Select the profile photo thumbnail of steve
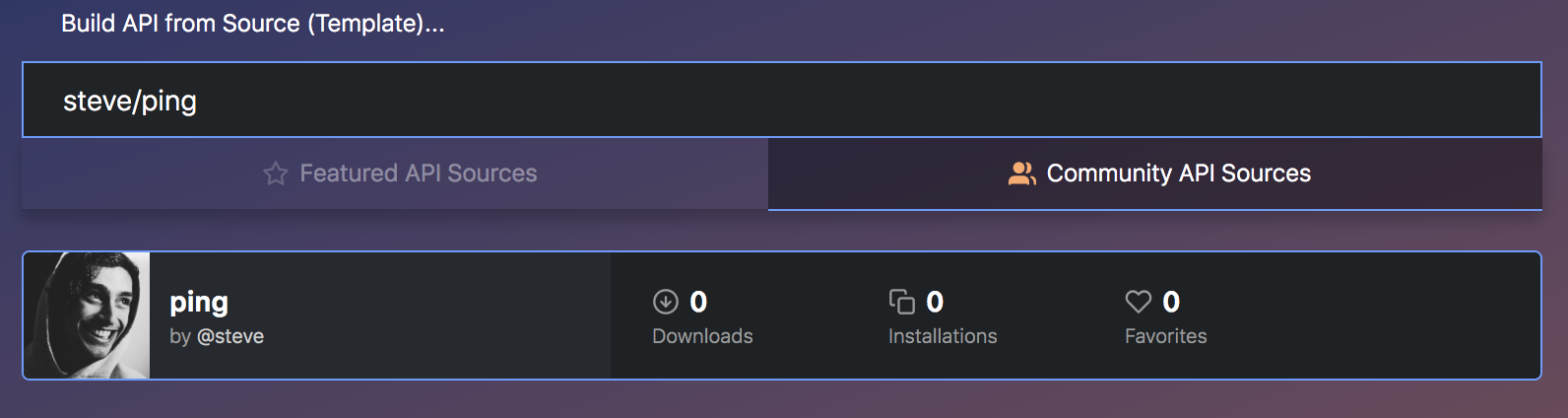 pos(87,315)
